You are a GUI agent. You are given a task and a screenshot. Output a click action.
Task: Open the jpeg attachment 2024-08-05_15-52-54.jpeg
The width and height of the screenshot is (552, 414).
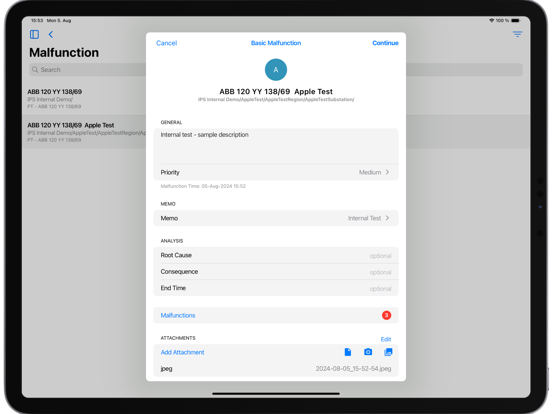coord(276,369)
